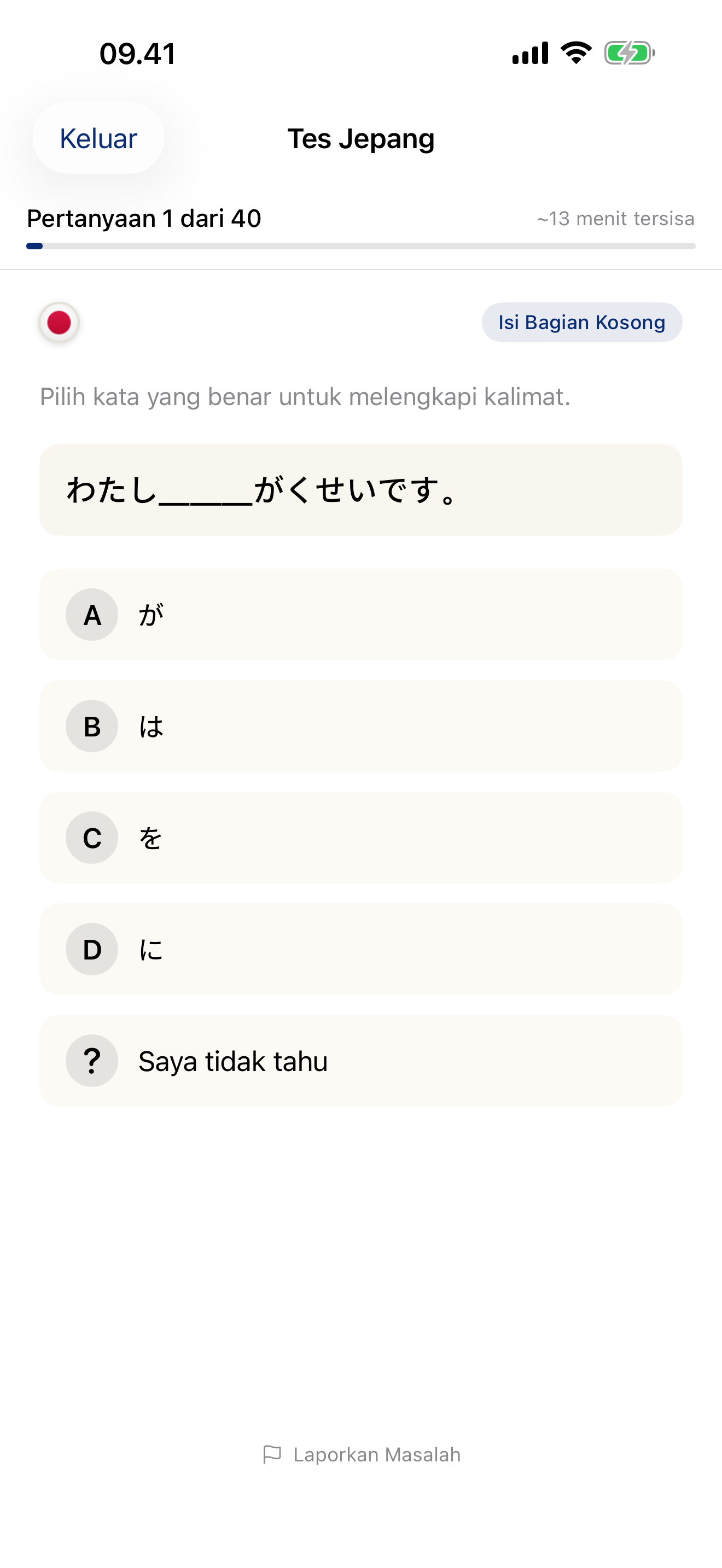Image resolution: width=722 pixels, height=1568 pixels.
Task: Select answer が
Action: pyautogui.click(x=360, y=615)
